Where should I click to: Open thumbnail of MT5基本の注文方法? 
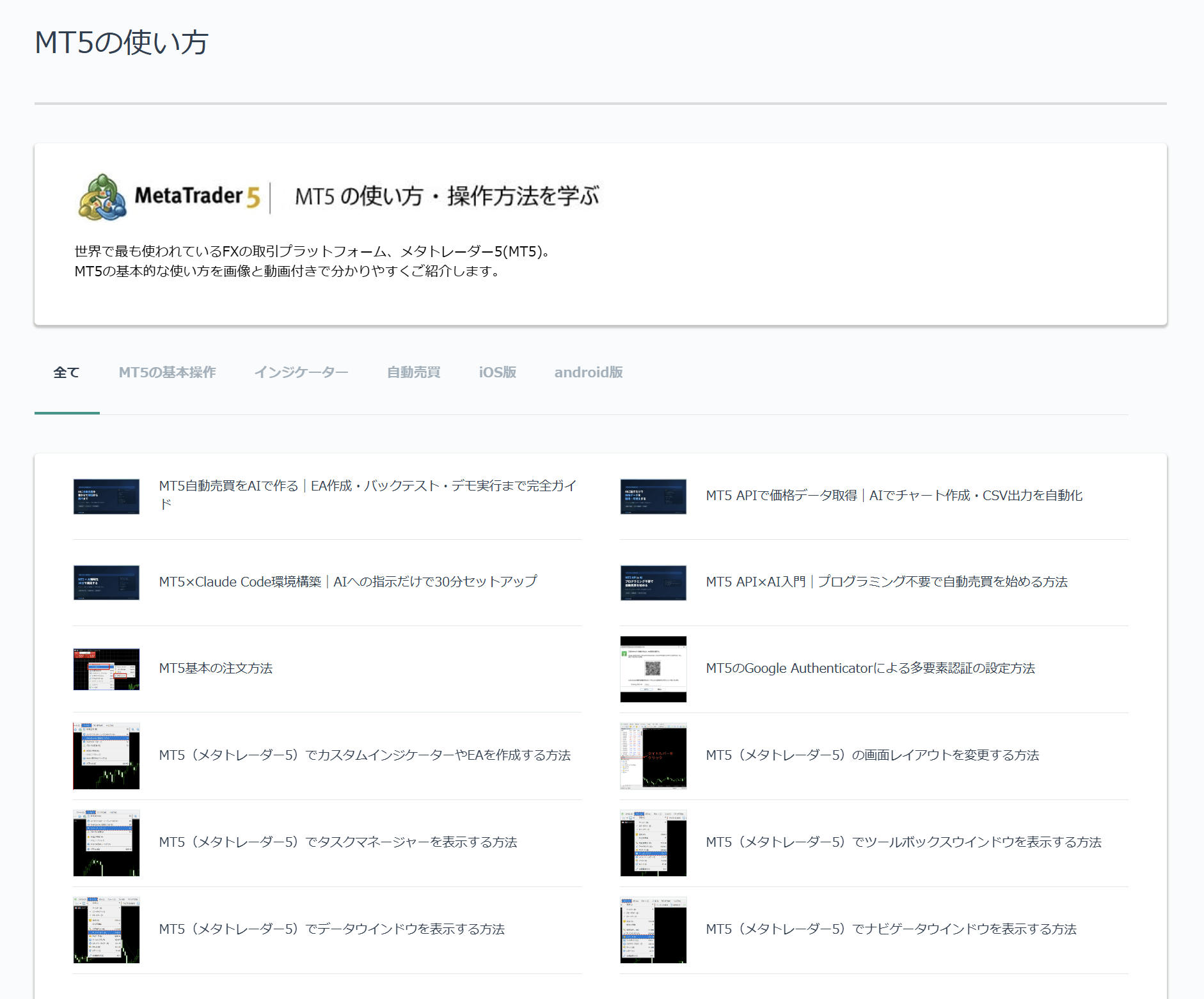coord(106,669)
